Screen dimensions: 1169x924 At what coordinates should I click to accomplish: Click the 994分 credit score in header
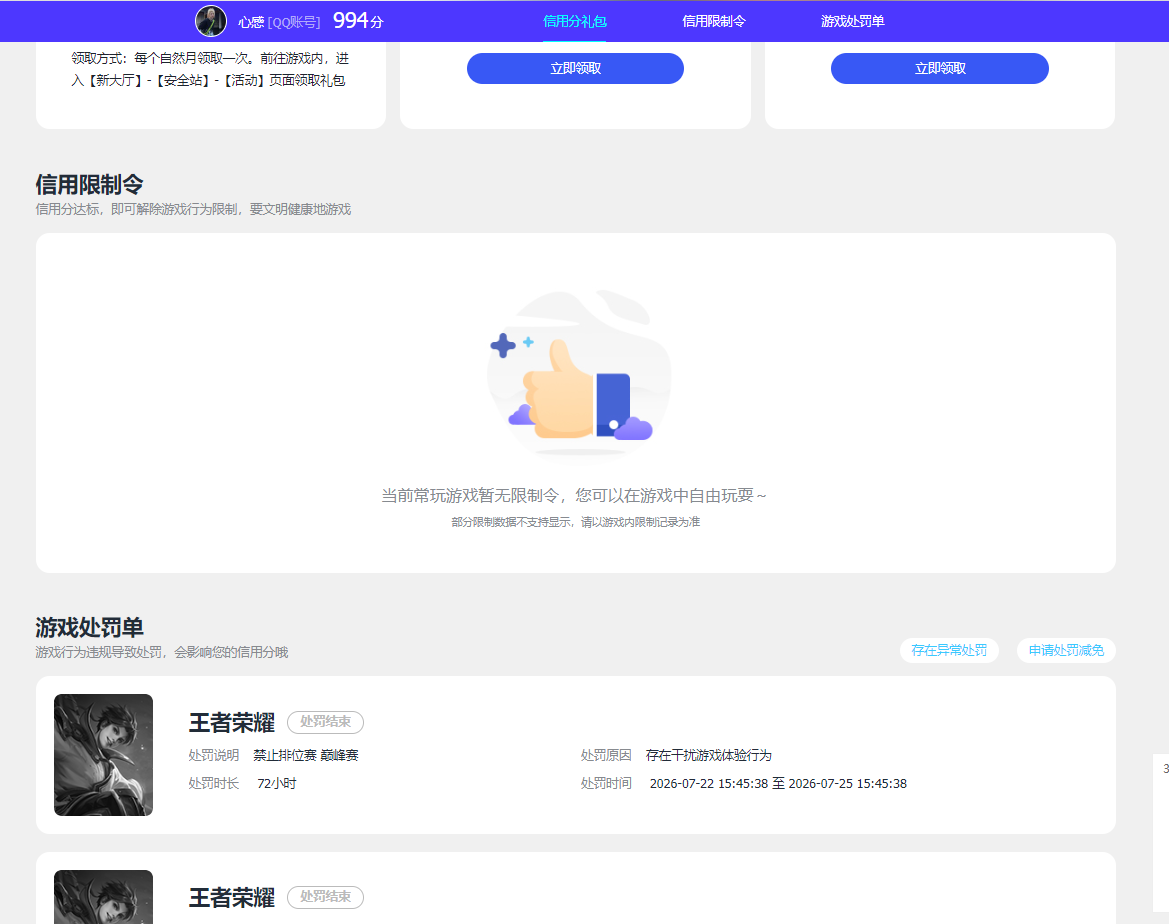[x=358, y=21]
